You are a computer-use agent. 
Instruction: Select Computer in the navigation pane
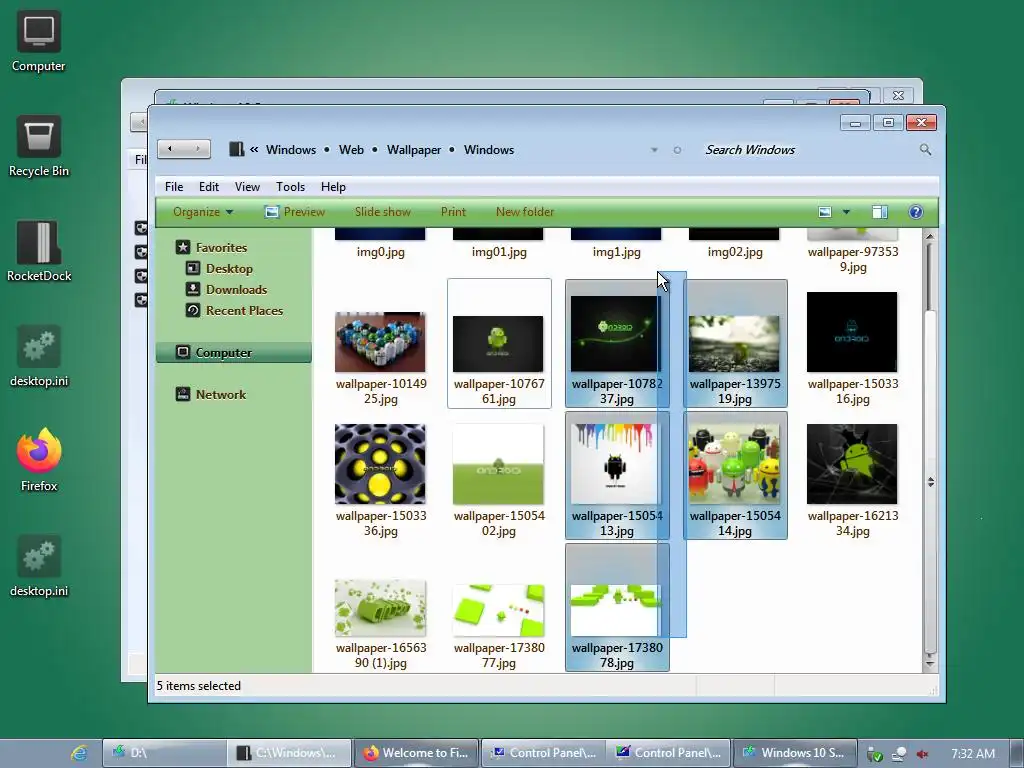click(x=234, y=353)
